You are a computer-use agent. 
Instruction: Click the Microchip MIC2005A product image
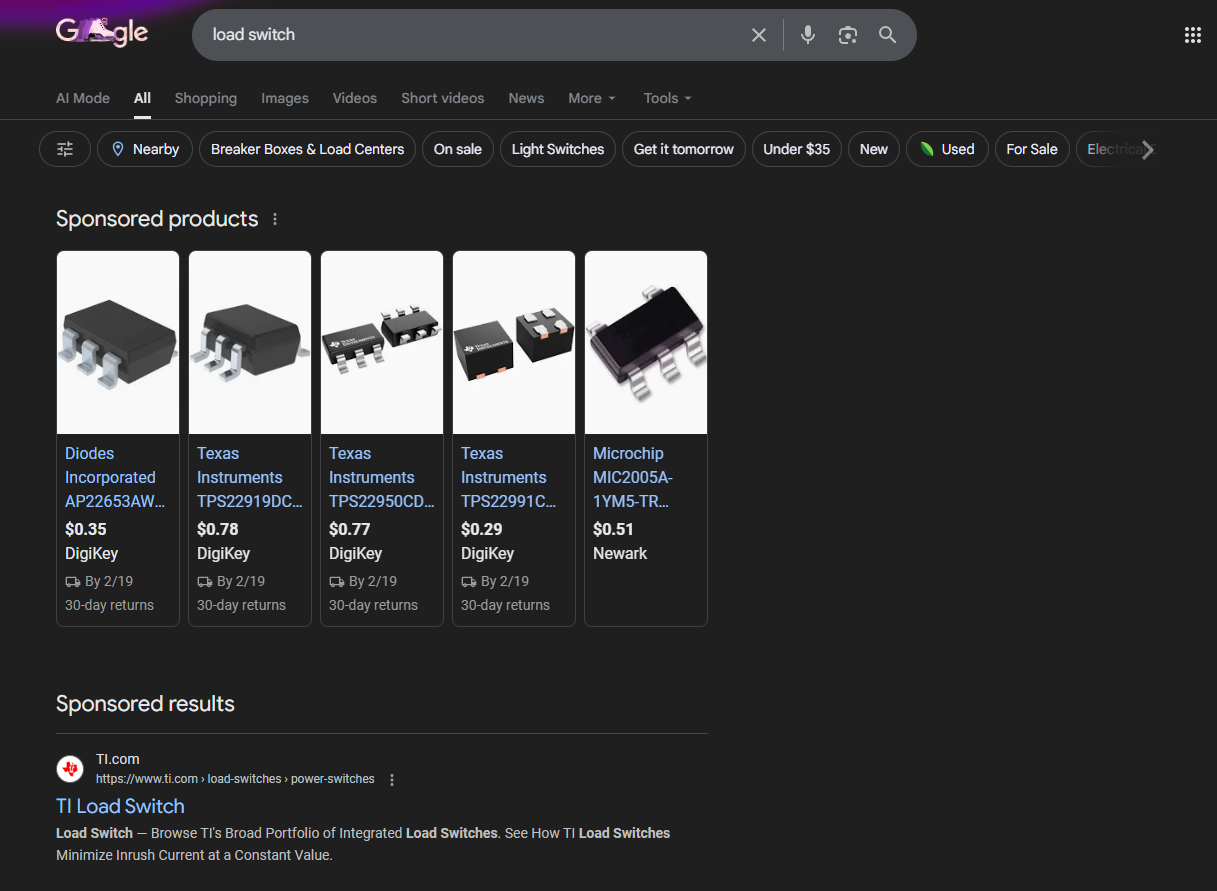pyautogui.click(x=645, y=342)
